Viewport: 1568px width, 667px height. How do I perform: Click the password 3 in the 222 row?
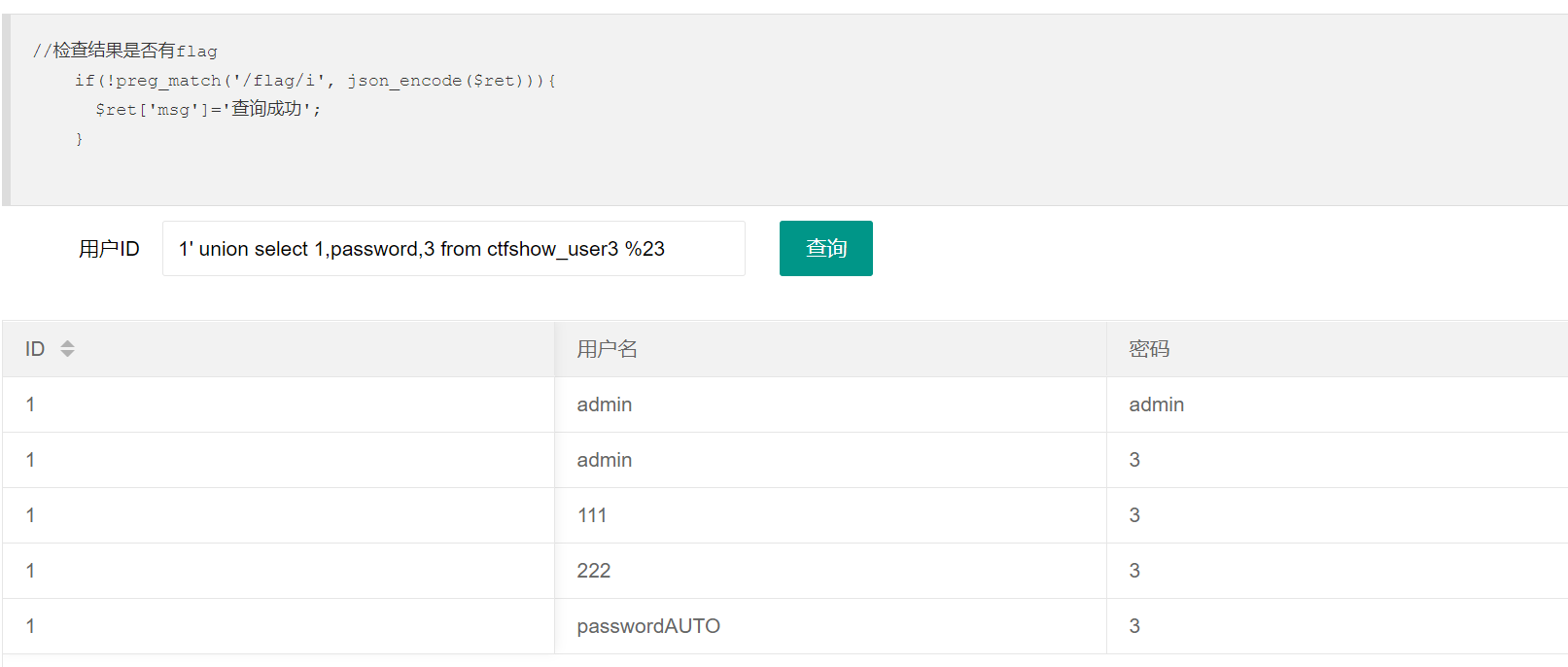[x=1134, y=571]
